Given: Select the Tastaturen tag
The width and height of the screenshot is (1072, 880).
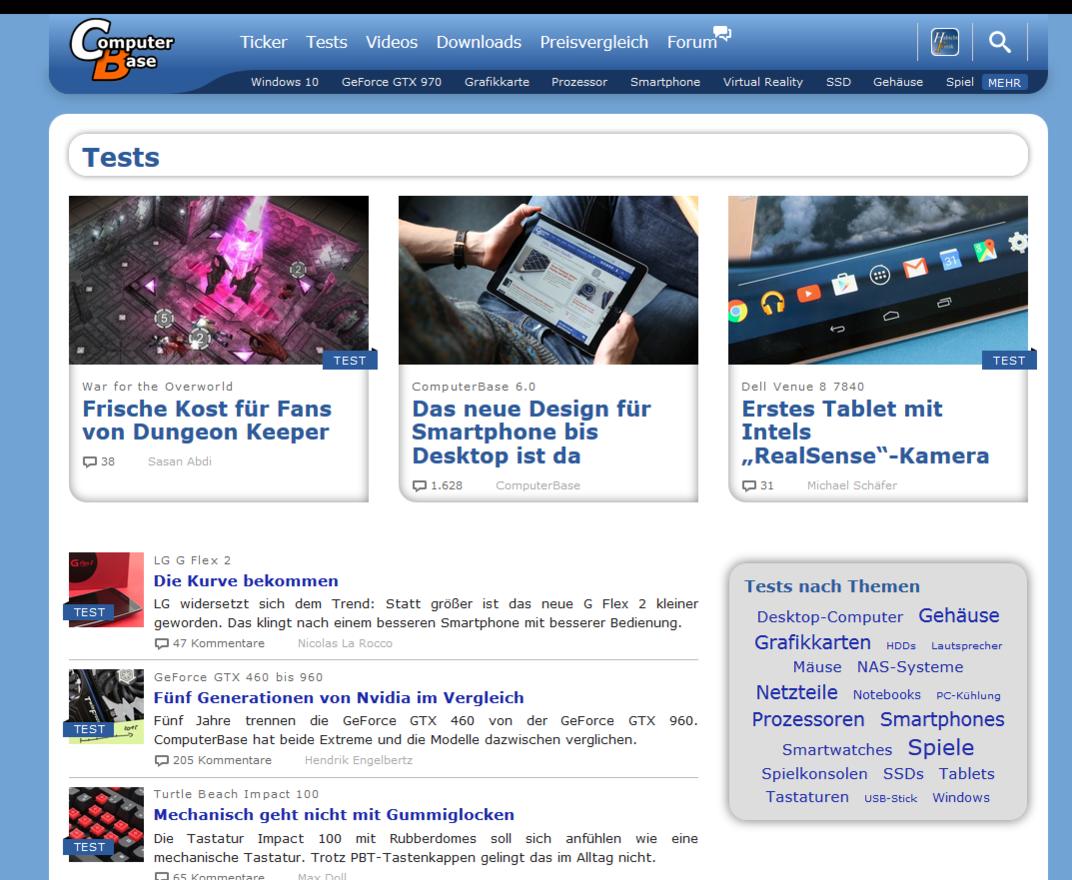Looking at the screenshot, I should click(x=807, y=797).
